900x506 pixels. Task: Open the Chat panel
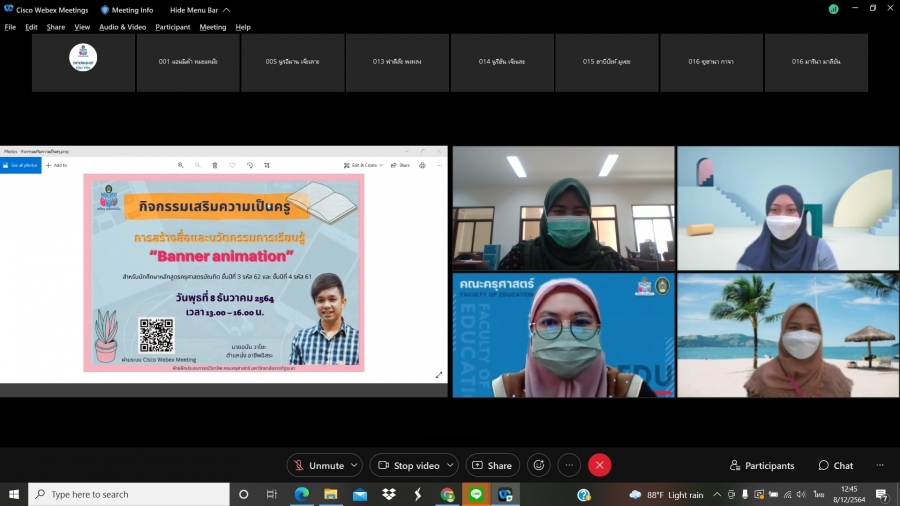pos(836,465)
